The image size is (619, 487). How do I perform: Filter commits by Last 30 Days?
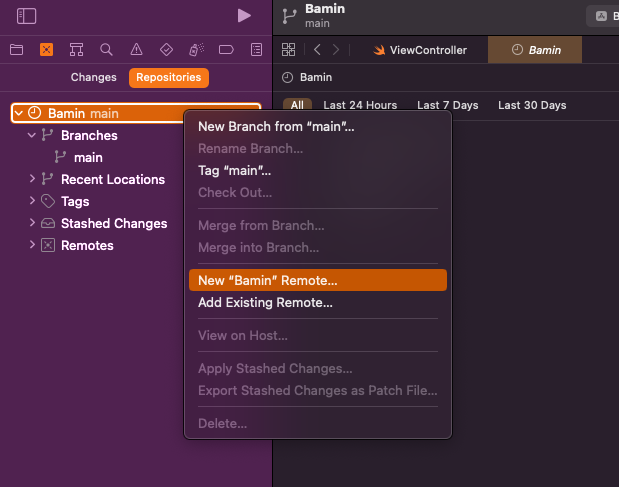(x=532, y=105)
